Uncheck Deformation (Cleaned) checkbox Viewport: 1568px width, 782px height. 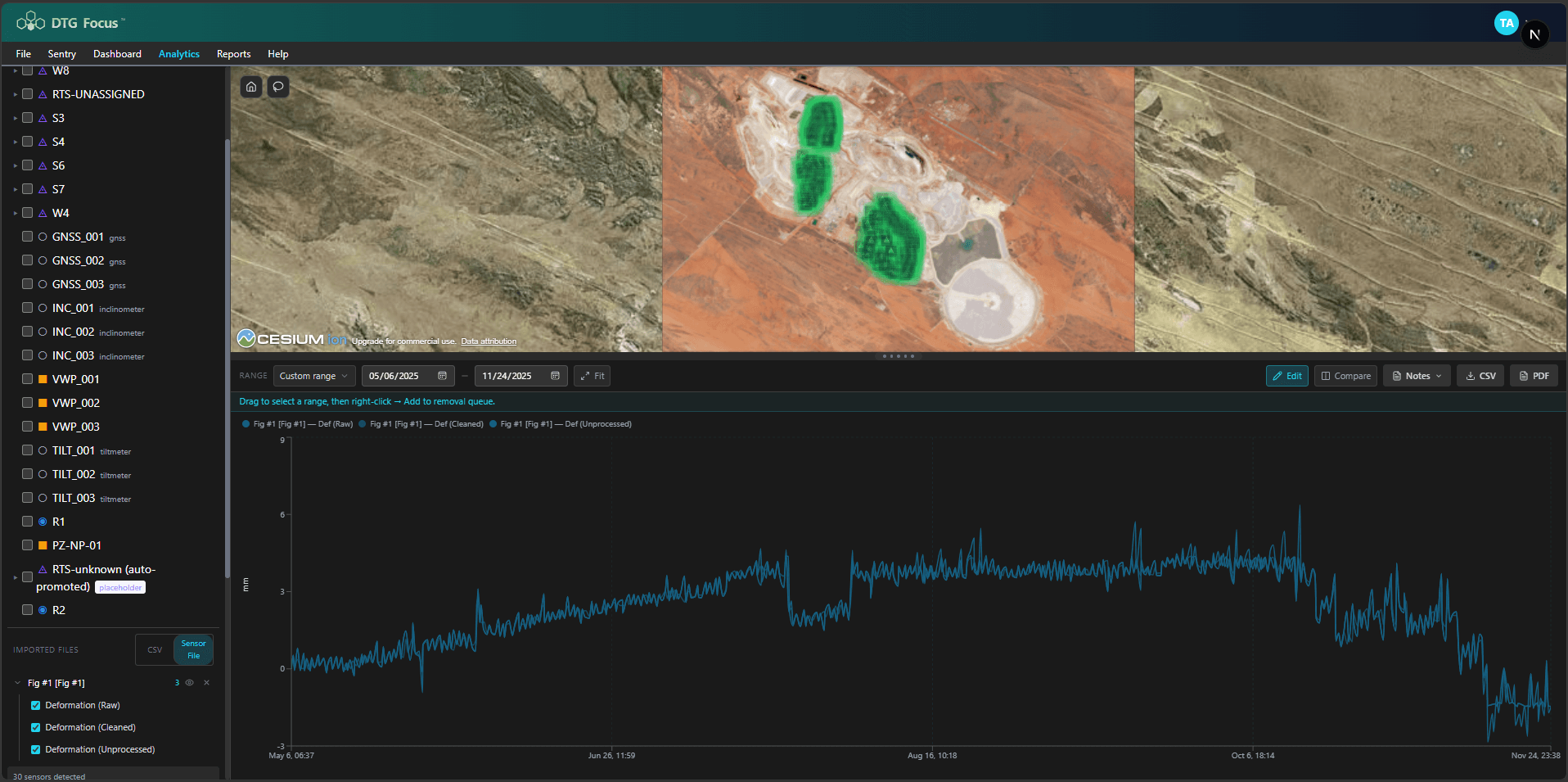(x=35, y=727)
